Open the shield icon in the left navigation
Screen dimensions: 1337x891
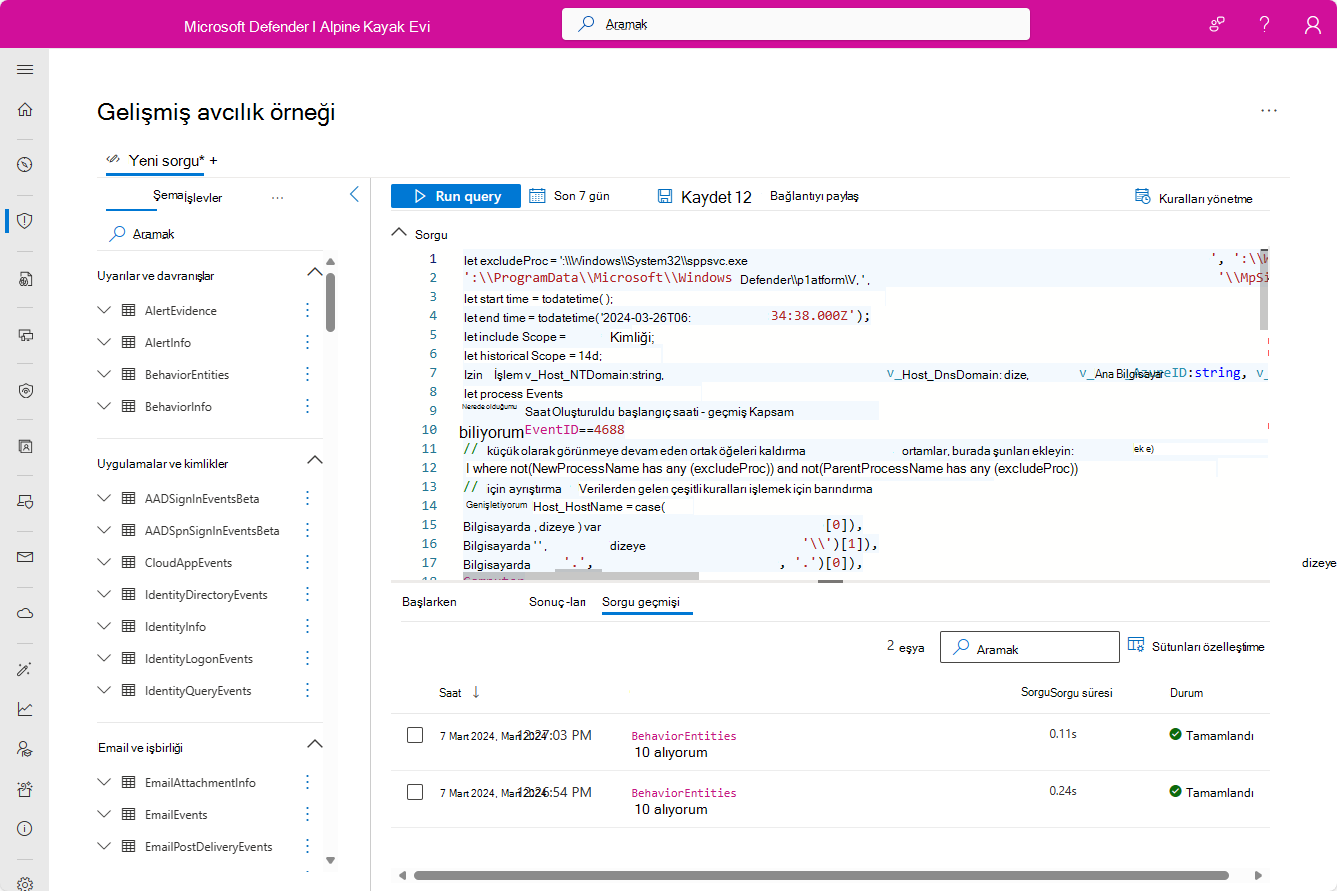click(25, 220)
